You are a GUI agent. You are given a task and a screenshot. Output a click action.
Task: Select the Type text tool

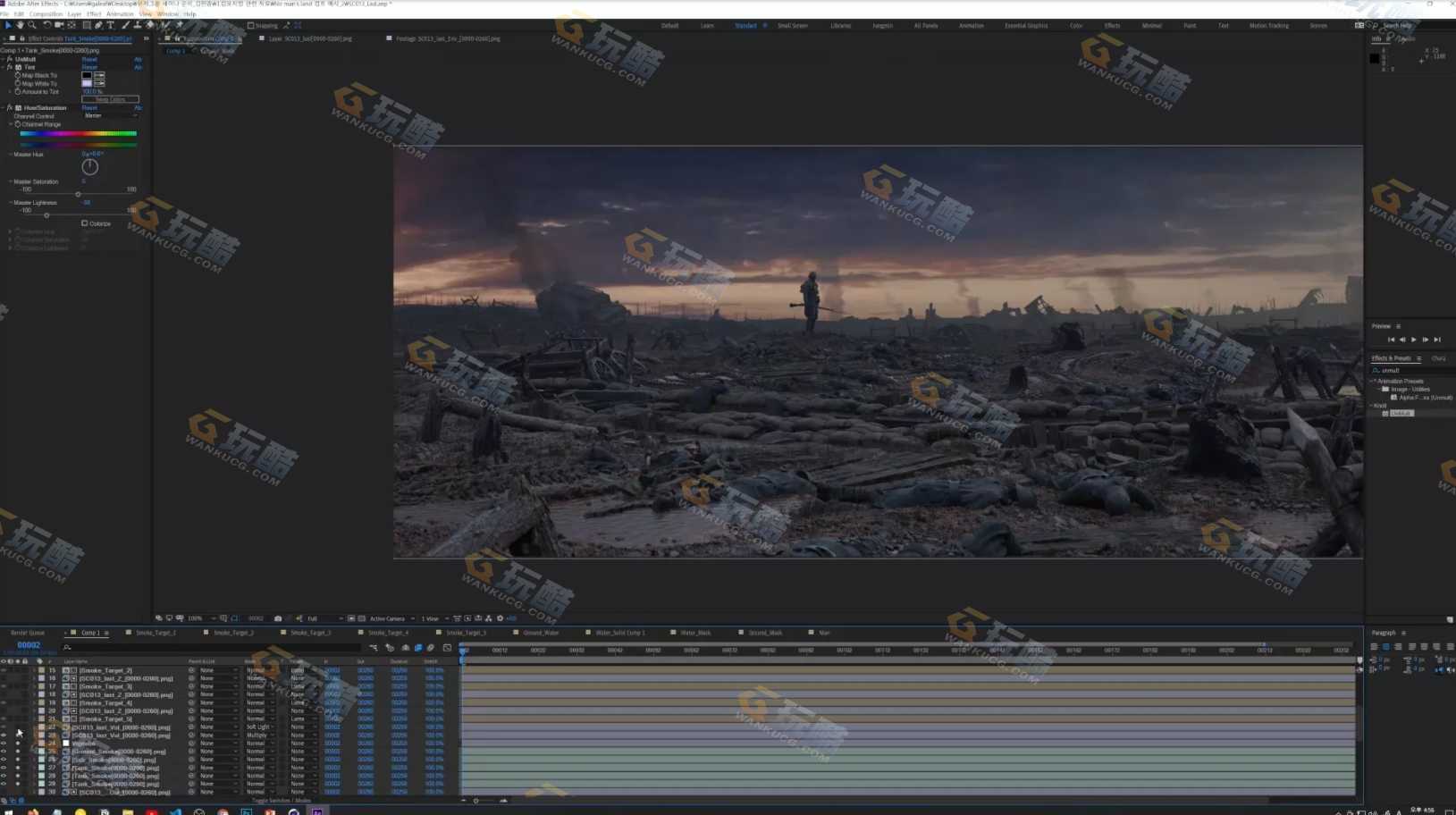(111, 25)
